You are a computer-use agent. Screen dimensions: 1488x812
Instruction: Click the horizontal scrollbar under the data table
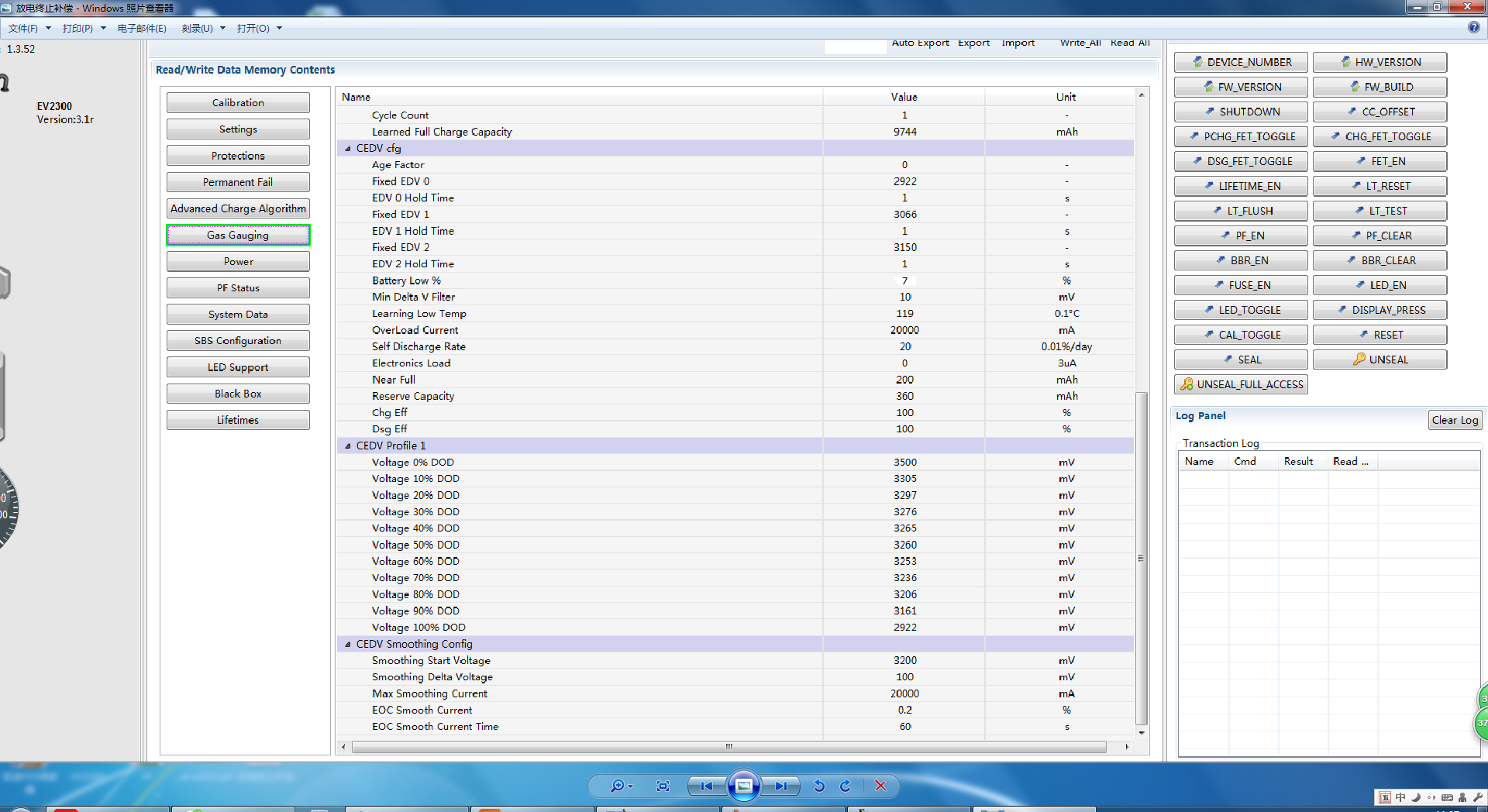(728, 747)
